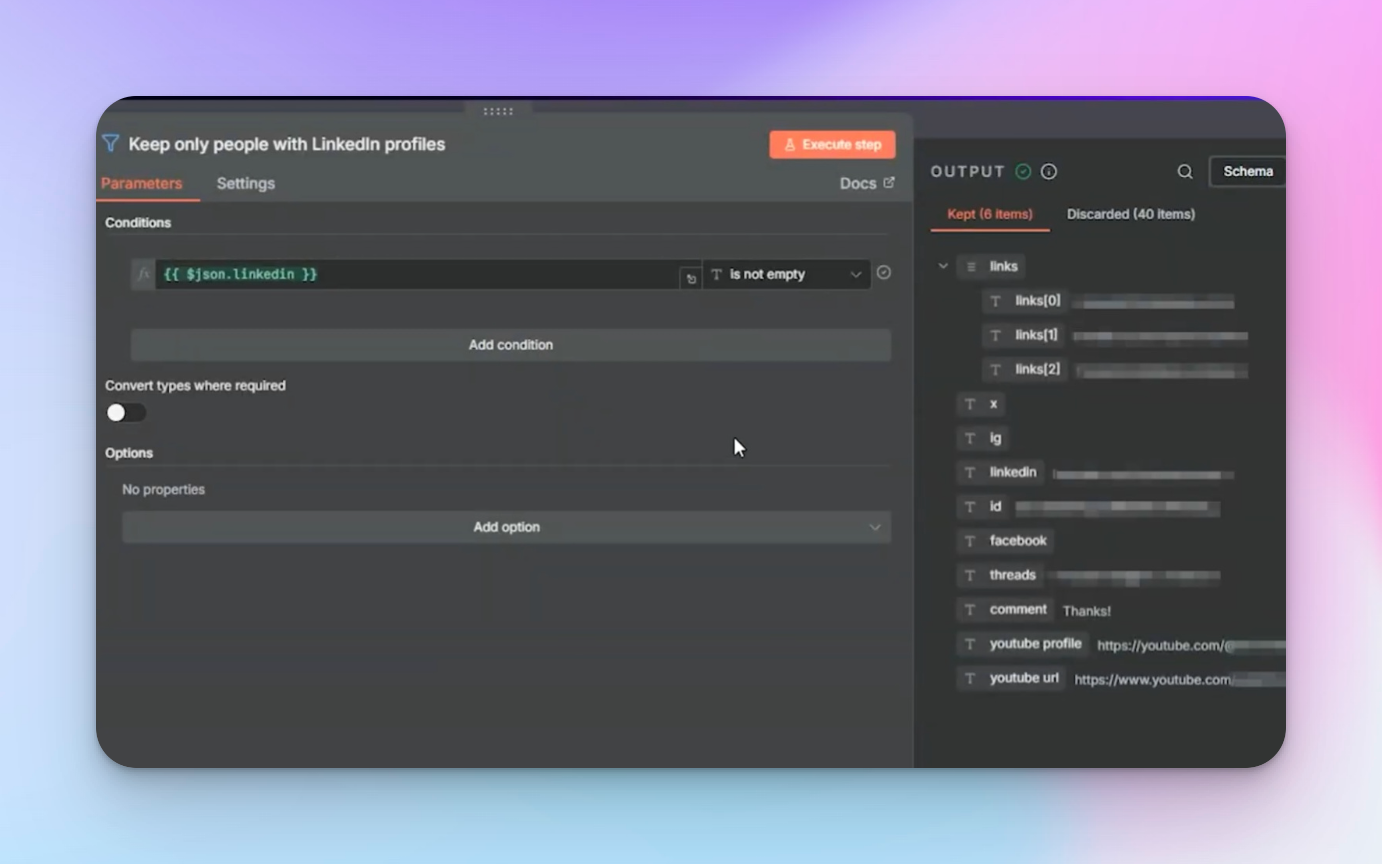
Task: Click the output info icon
Action: (1049, 171)
